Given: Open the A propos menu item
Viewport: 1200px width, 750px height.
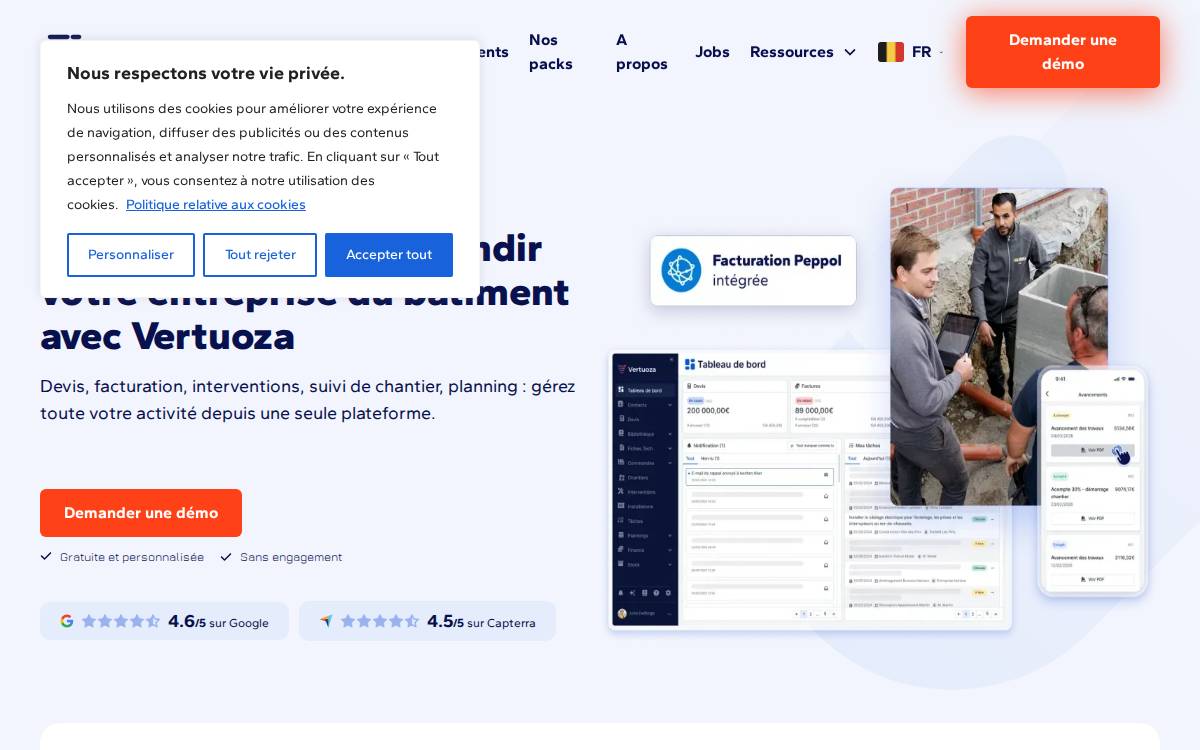Looking at the screenshot, I should pos(642,52).
